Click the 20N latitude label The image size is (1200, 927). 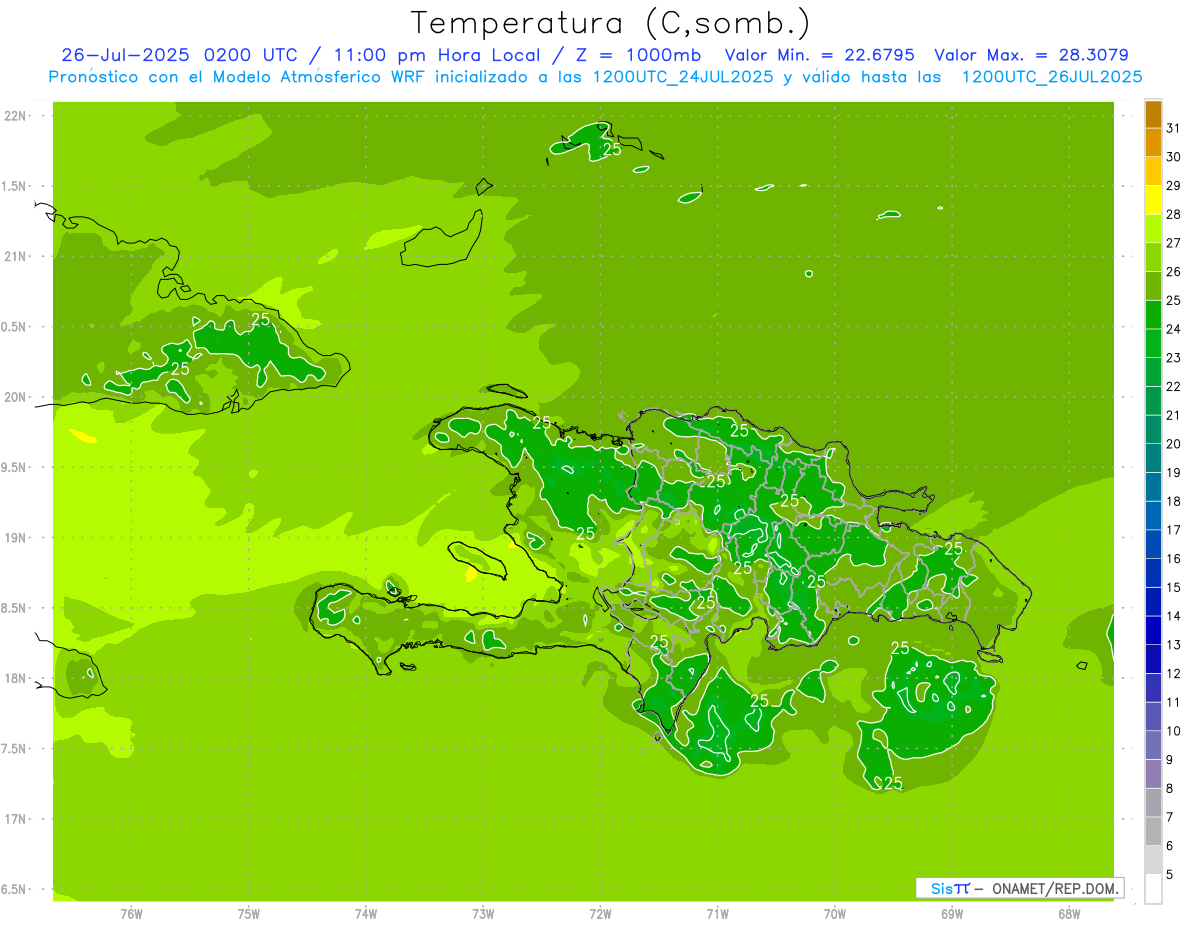coord(16,397)
